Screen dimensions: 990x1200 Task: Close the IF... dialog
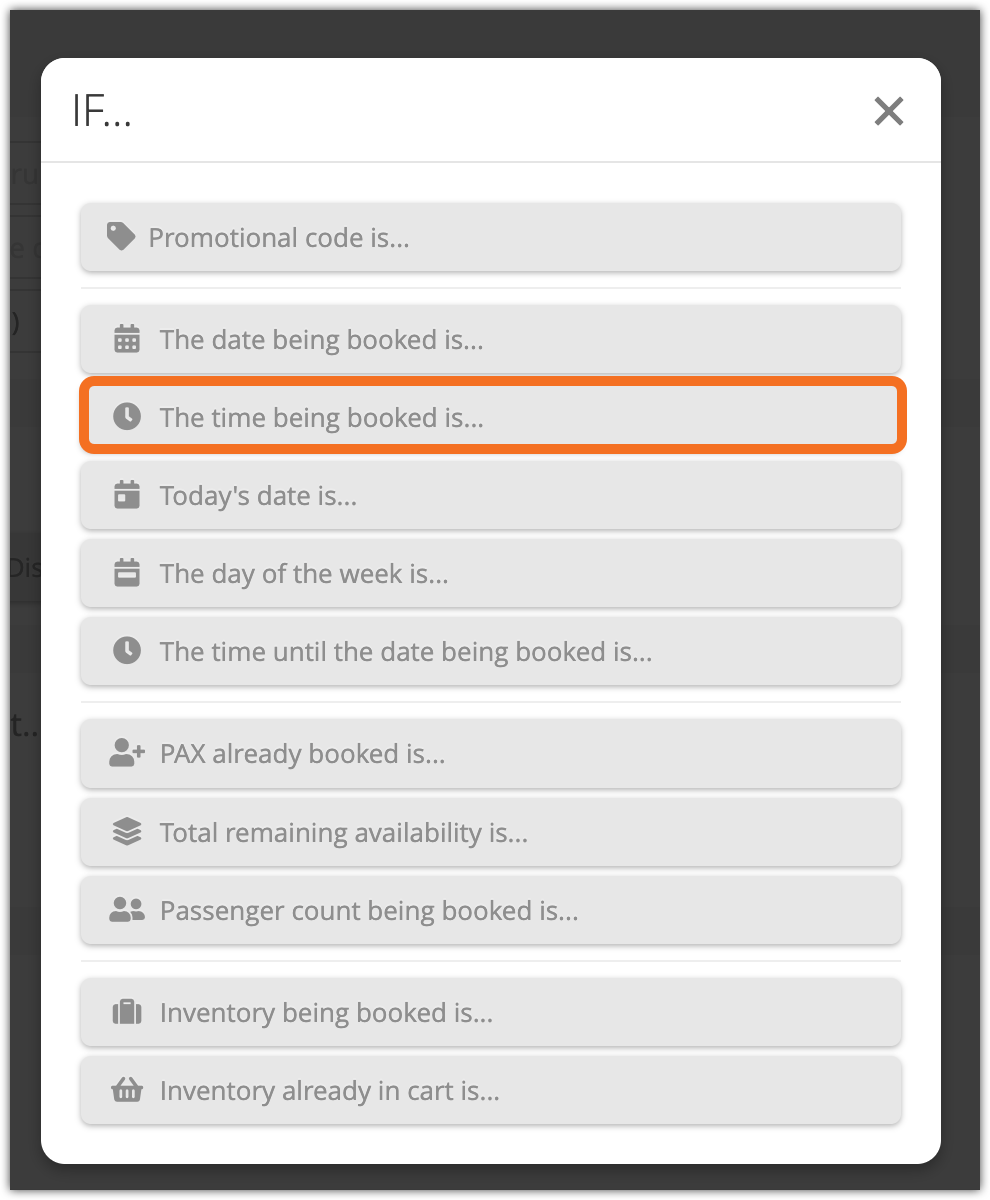click(888, 111)
